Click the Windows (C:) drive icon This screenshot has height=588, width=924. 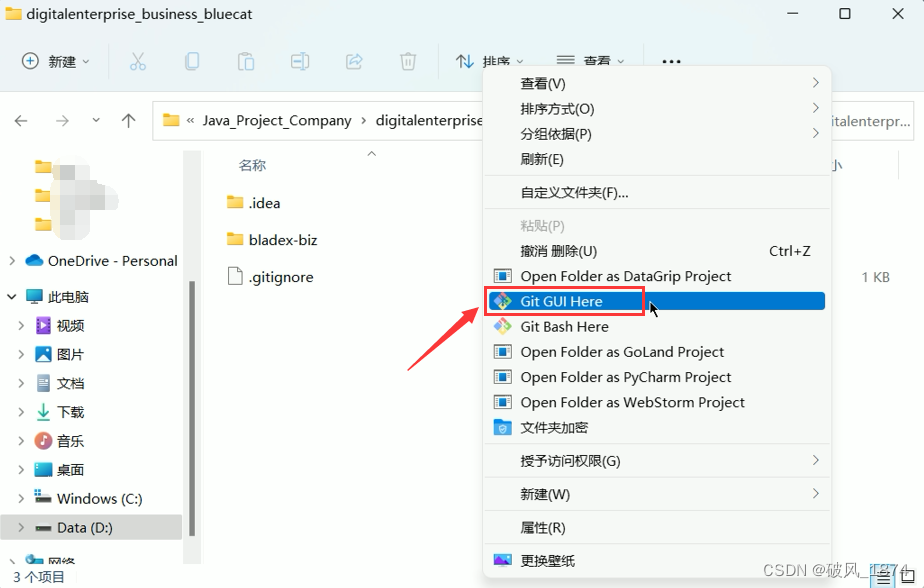(x=42, y=497)
